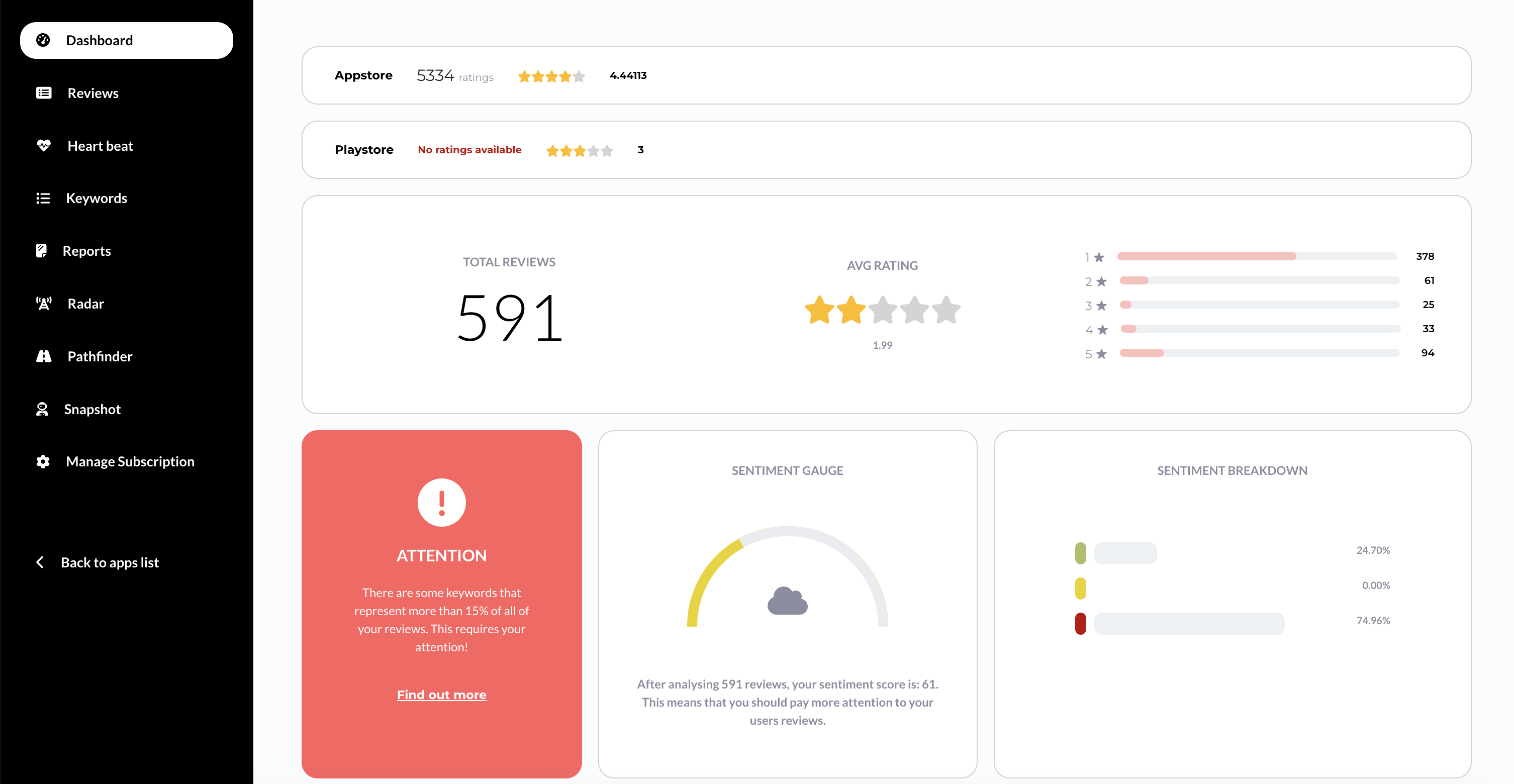Viewport: 1514px width, 784px height.
Task: Click the Keywords bullet-list icon
Action: tap(43, 198)
